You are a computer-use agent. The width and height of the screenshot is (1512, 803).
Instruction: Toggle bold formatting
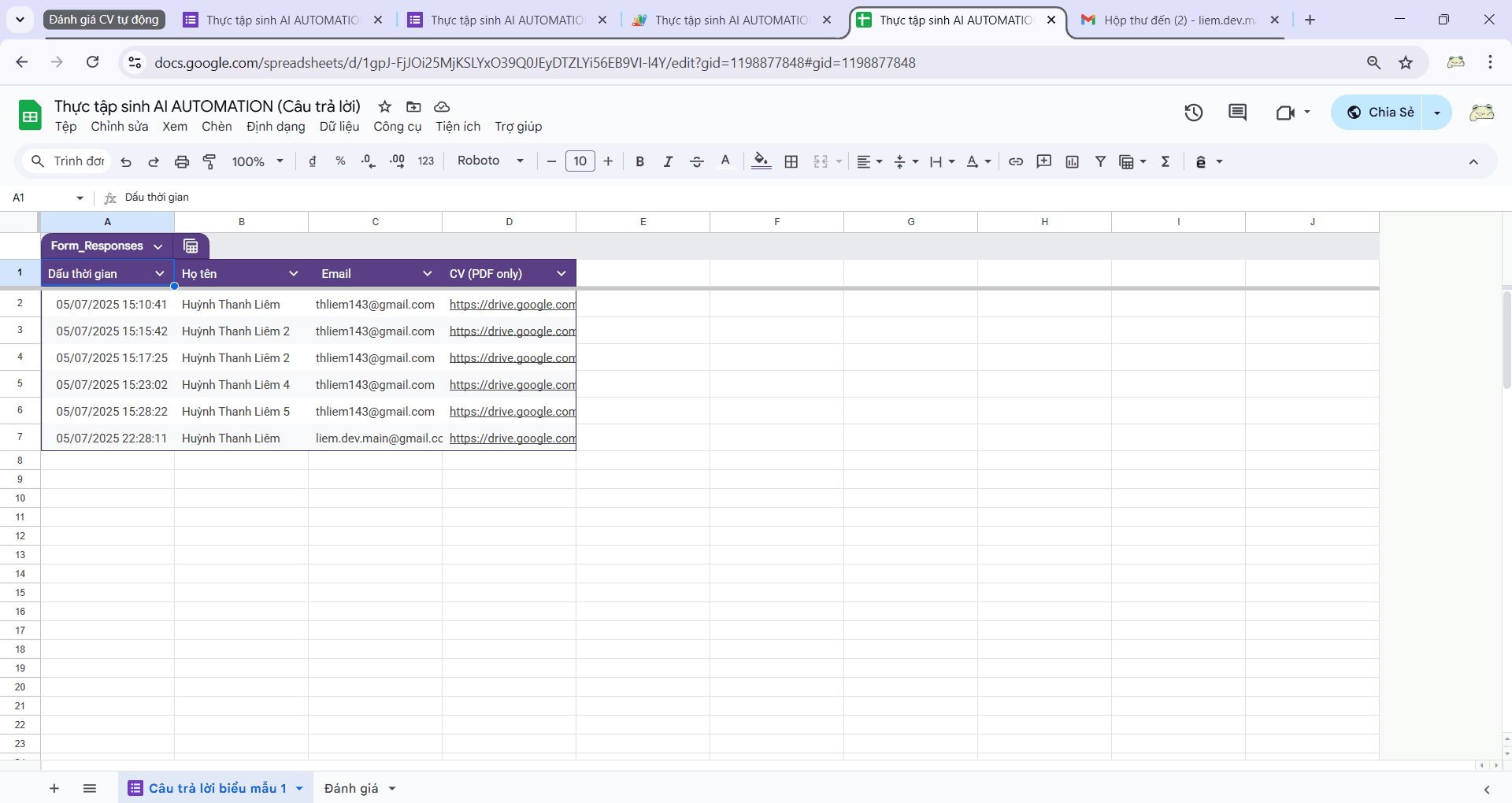coord(639,161)
